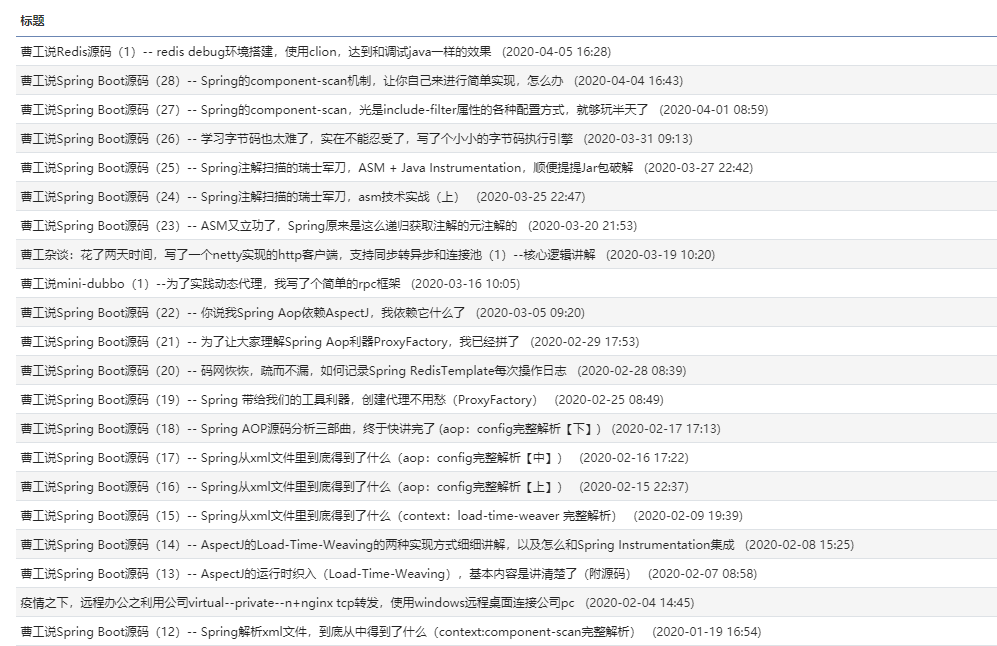Viewport: 997px width, 646px height.
Task: Click the date (2020-02-28 08:39)
Action: (x=632, y=371)
